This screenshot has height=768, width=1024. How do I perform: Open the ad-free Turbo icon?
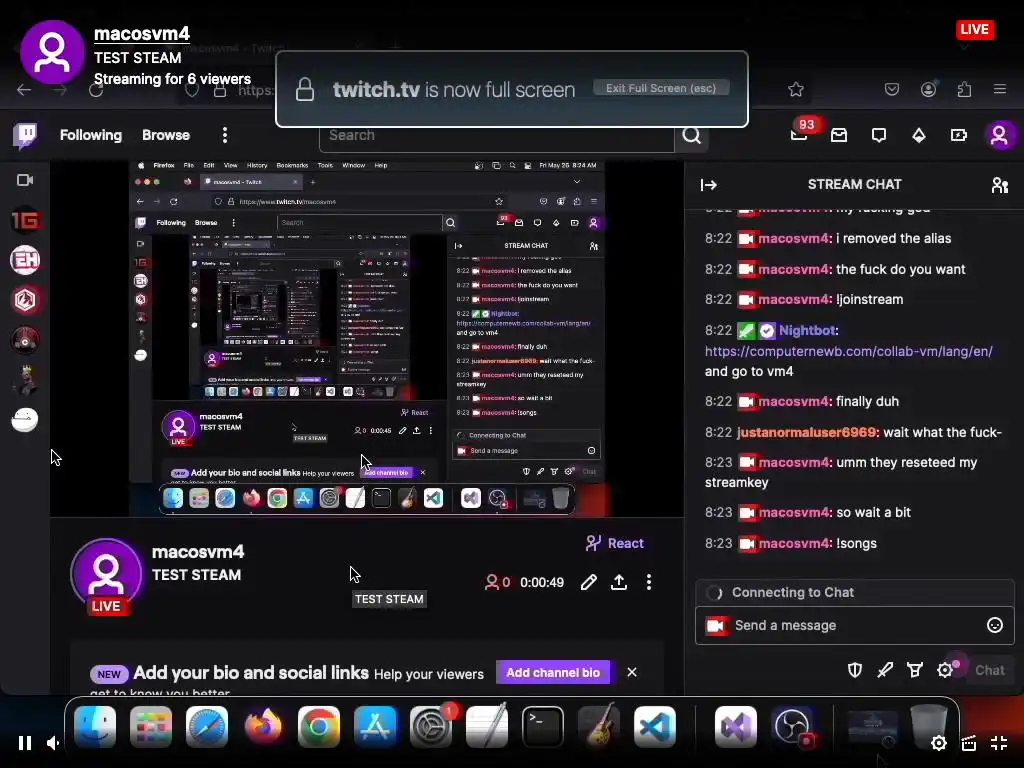coord(959,135)
